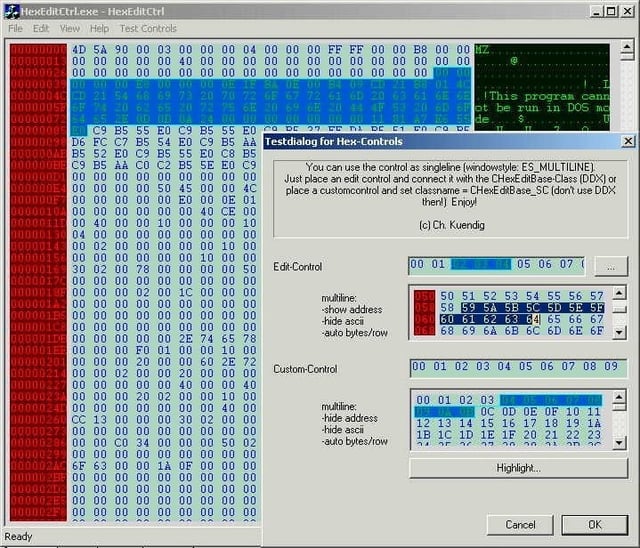This screenshot has height=548, width=640.
Task: Open the Help menu
Action: (x=99, y=29)
